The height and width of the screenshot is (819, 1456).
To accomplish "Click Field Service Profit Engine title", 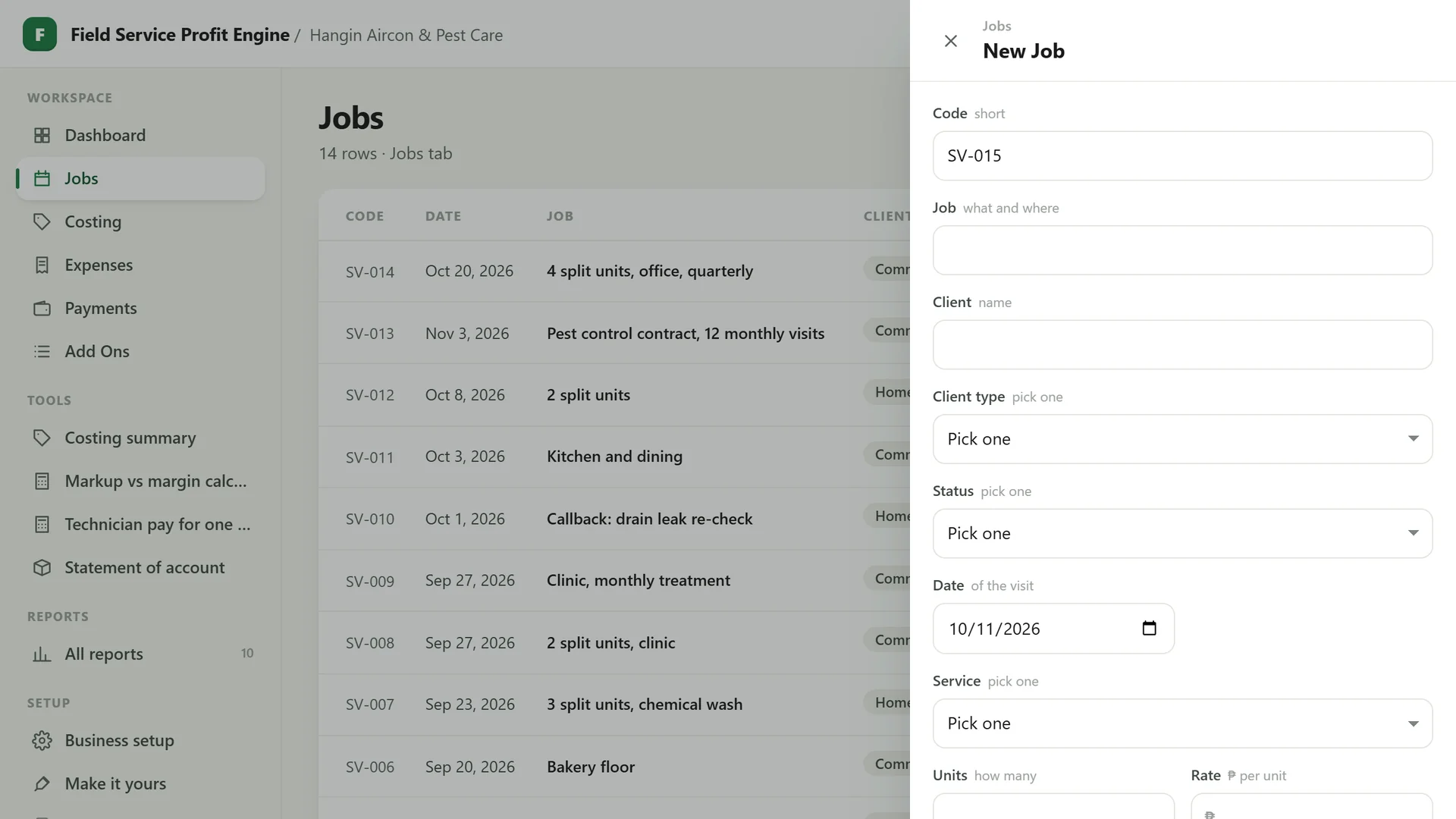I will pos(180,35).
